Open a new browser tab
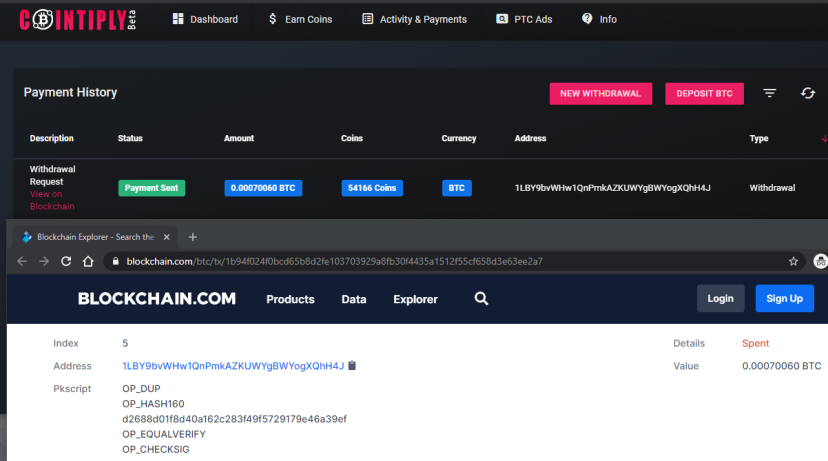This screenshot has width=828, height=461. click(x=193, y=237)
